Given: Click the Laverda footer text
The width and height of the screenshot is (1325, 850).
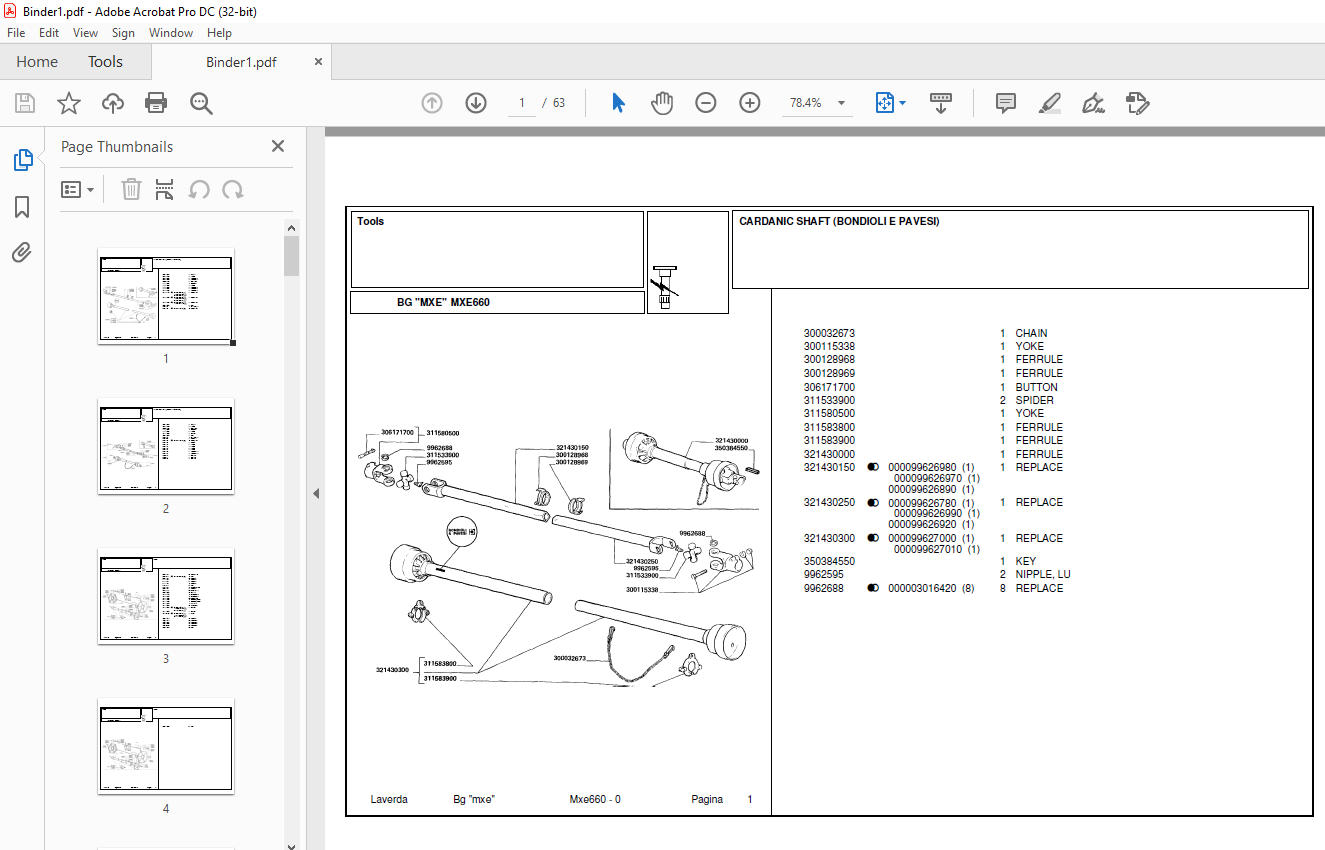Looking at the screenshot, I should tap(389, 800).
